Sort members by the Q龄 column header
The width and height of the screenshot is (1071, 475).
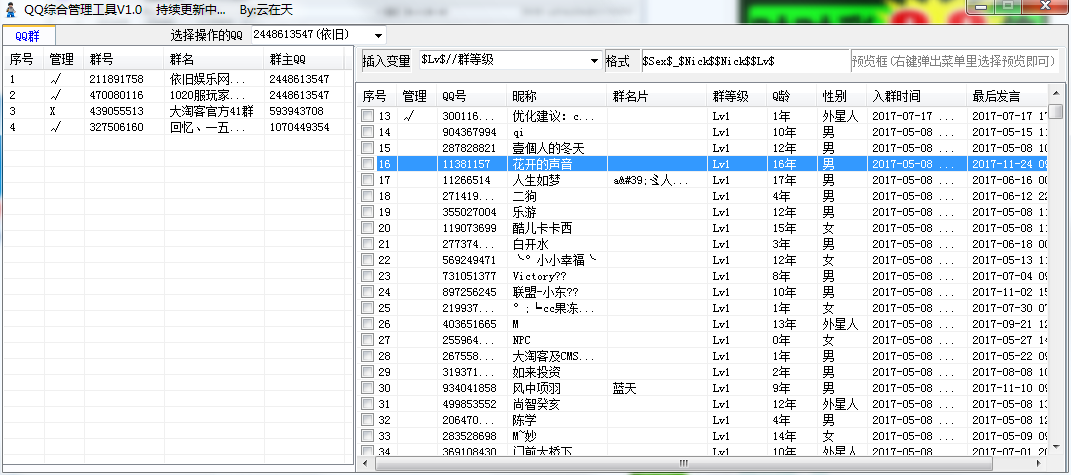click(x=780, y=96)
